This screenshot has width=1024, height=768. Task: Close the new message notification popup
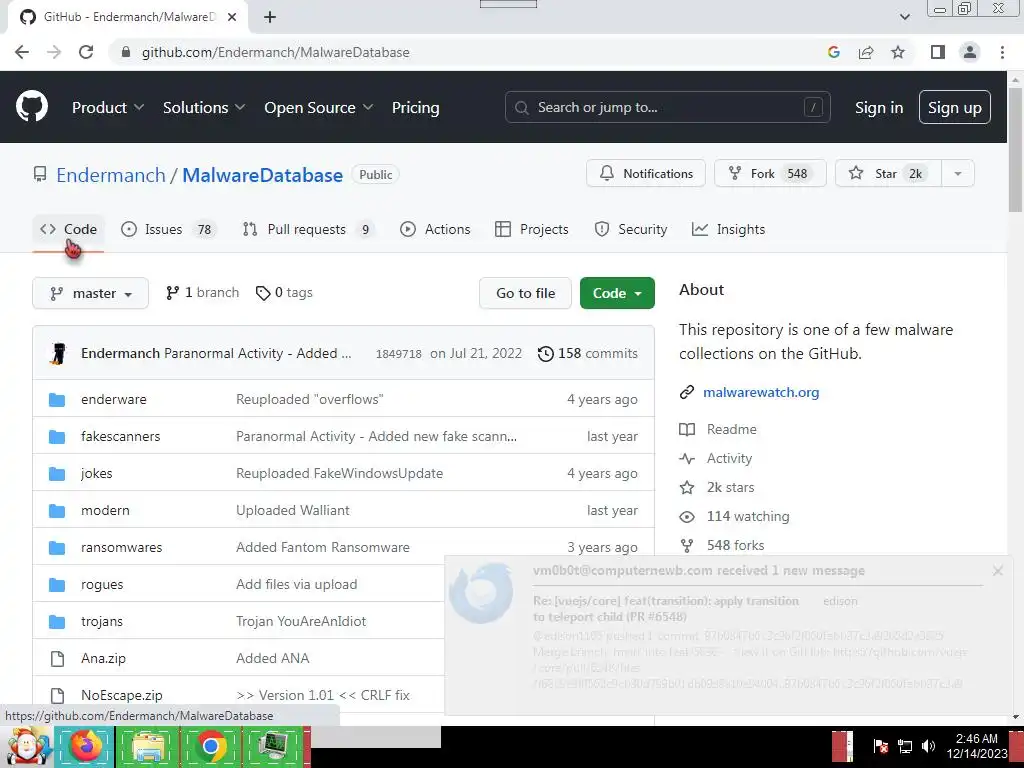[997, 571]
